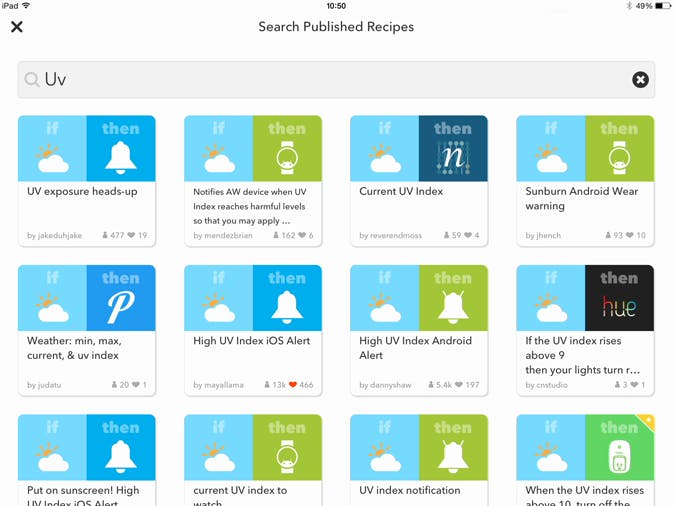The height and width of the screenshot is (506, 674).
Task: Tap bell icon on UV exposure heads-up
Action: coord(121,157)
